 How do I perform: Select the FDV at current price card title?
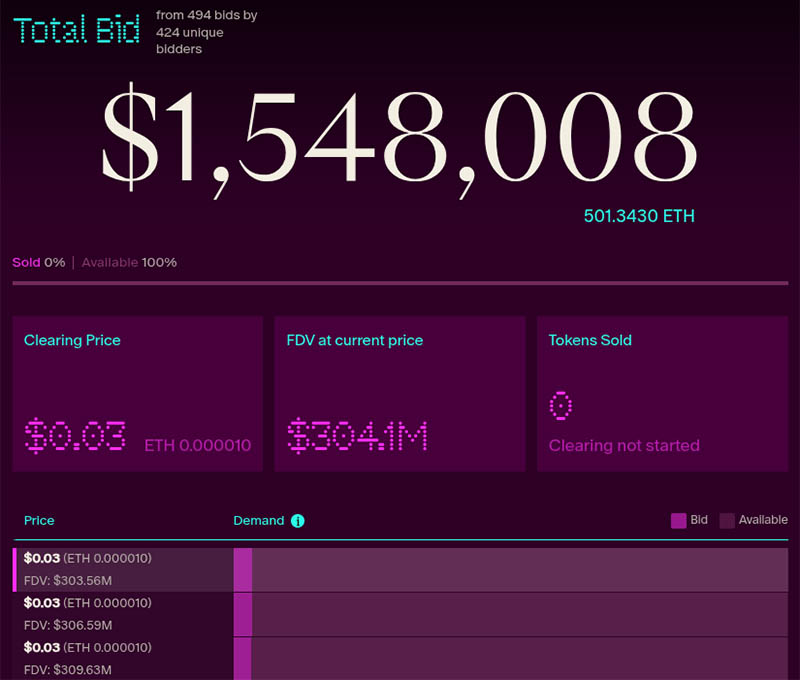355,340
